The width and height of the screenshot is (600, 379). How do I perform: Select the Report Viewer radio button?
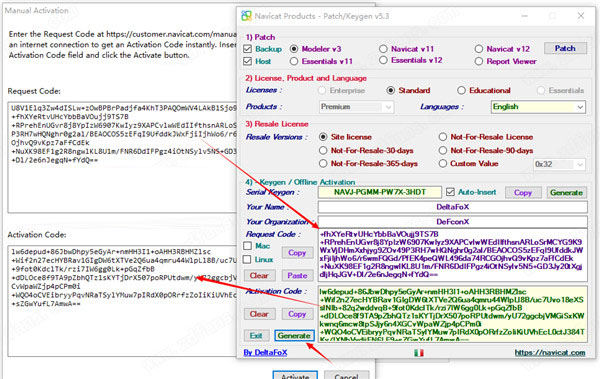[479, 61]
